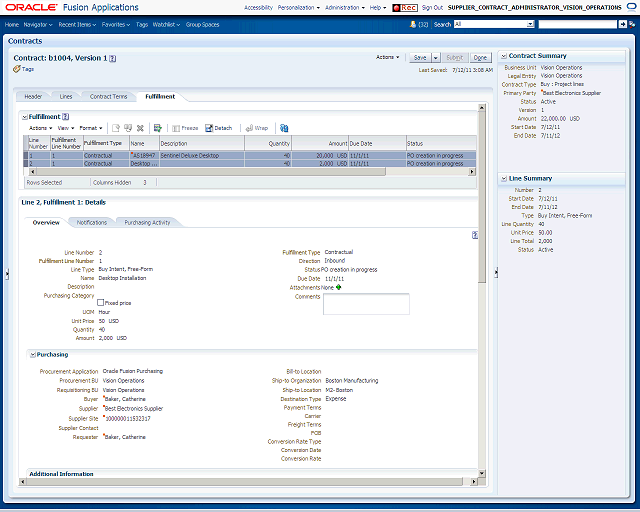Collapse the Purchasing section
The width and height of the screenshot is (640, 512).
pos(32,355)
